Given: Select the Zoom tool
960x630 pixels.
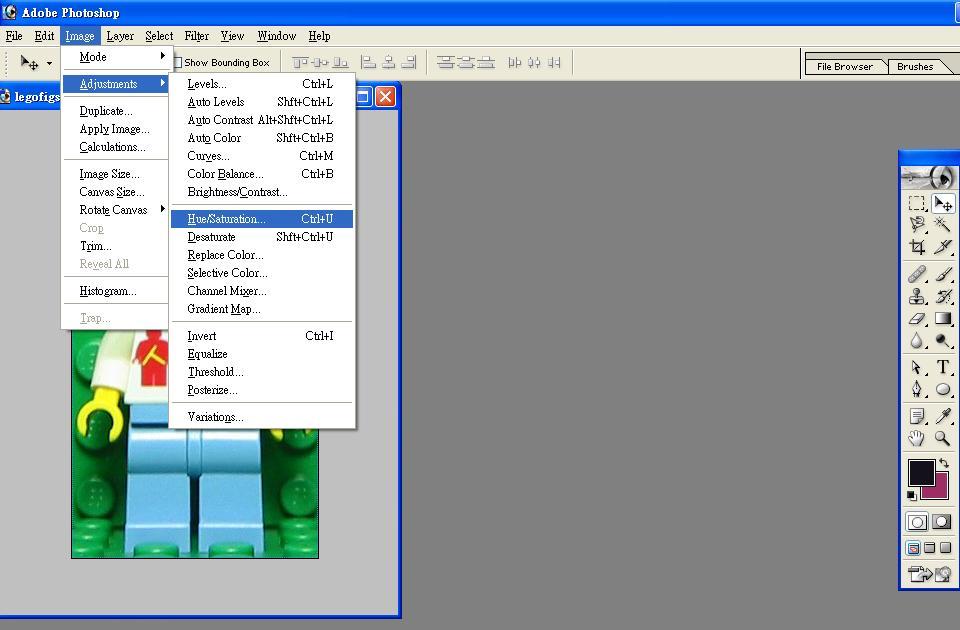Looking at the screenshot, I should click(943, 438).
